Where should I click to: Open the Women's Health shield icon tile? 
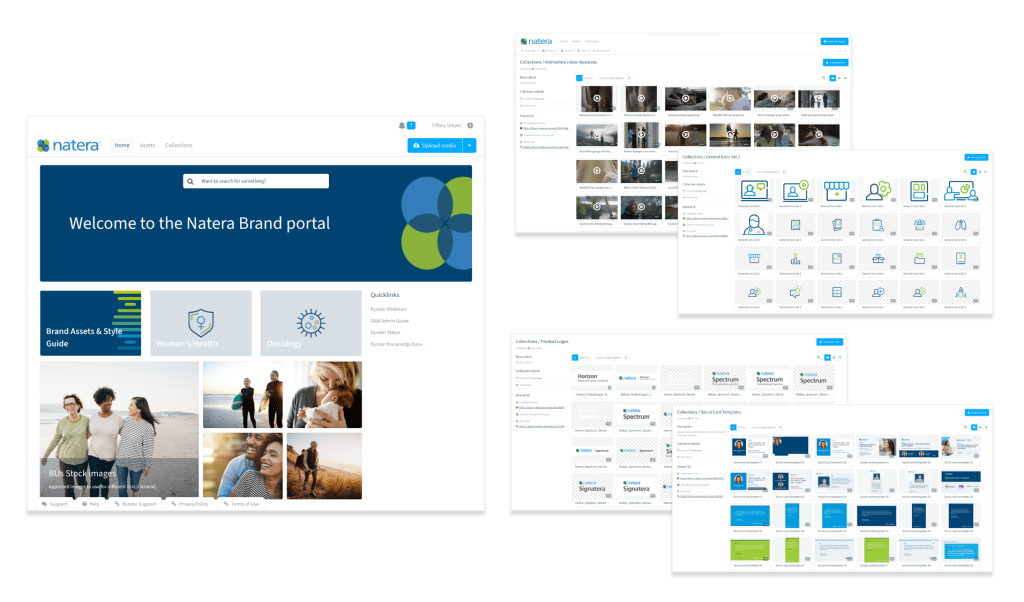(x=201, y=323)
